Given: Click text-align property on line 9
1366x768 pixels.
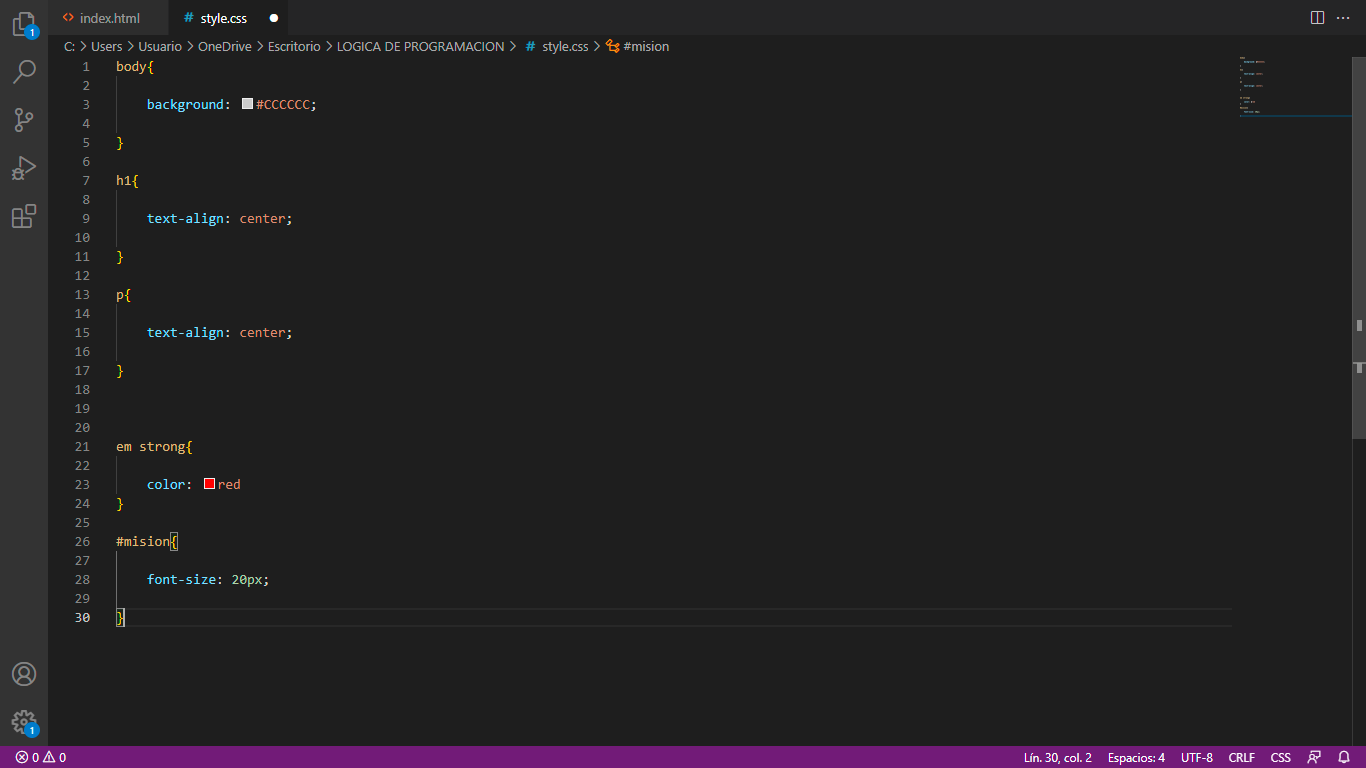Looking at the screenshot, I should (186, 218).
